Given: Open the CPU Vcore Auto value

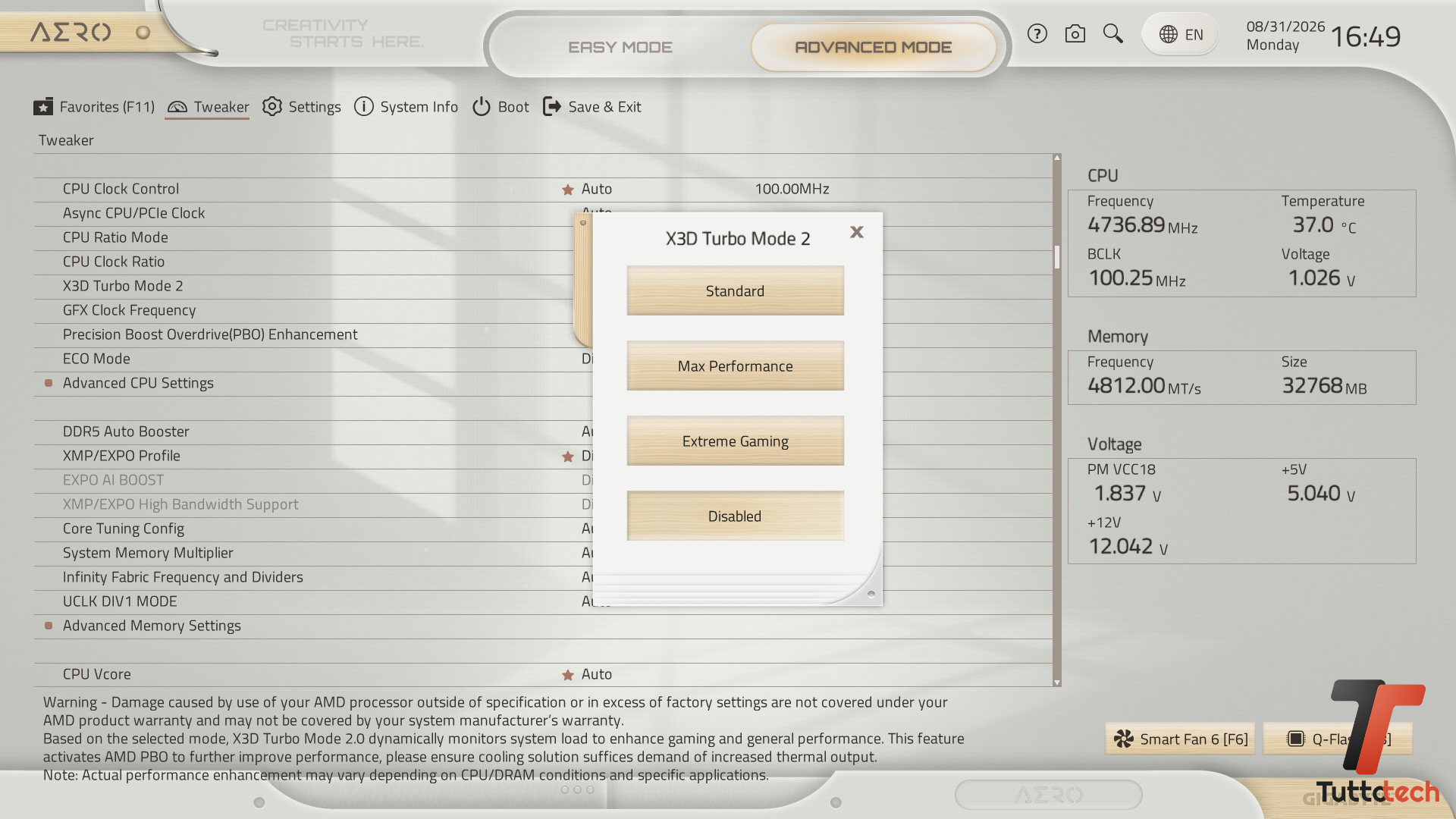Looking at the screenshot, I should (597, 674).
